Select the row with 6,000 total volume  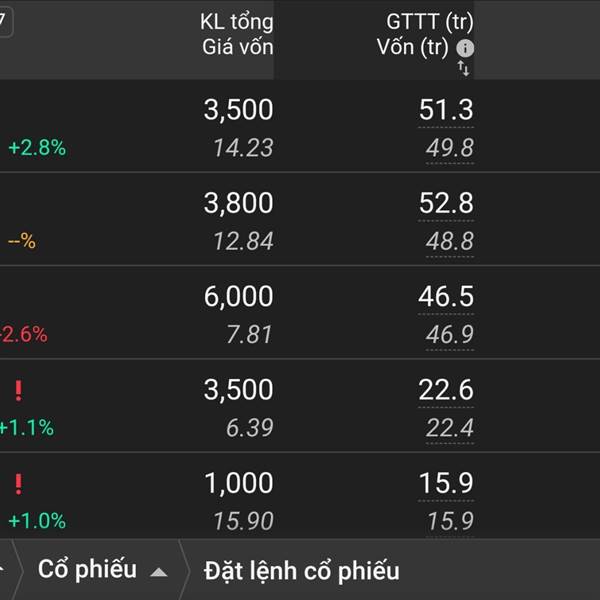click(x=300, y=312)
